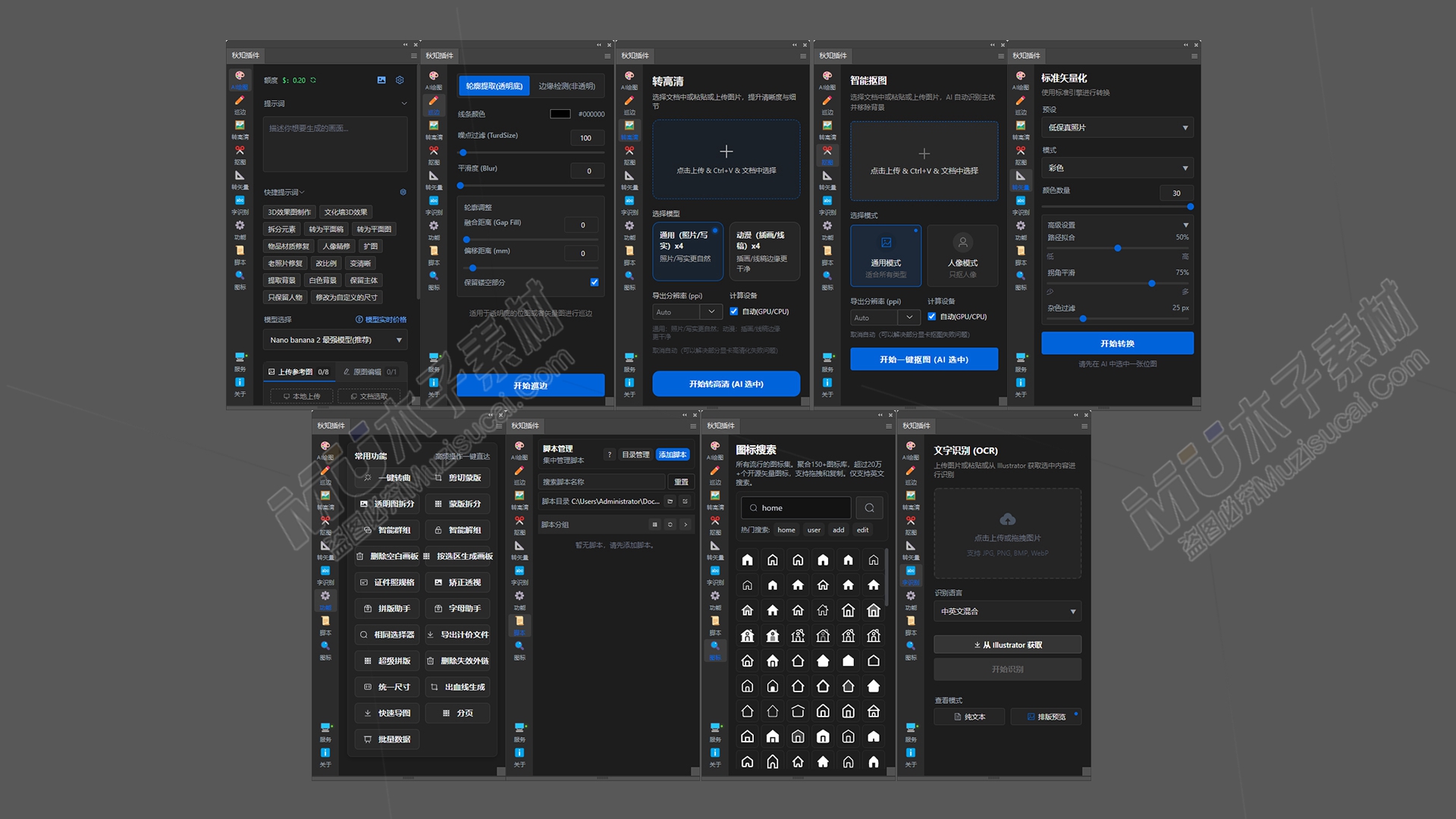Select the 'user' hot search tag
This screenshot has height=819, width=1456.
tap(814, 530)
